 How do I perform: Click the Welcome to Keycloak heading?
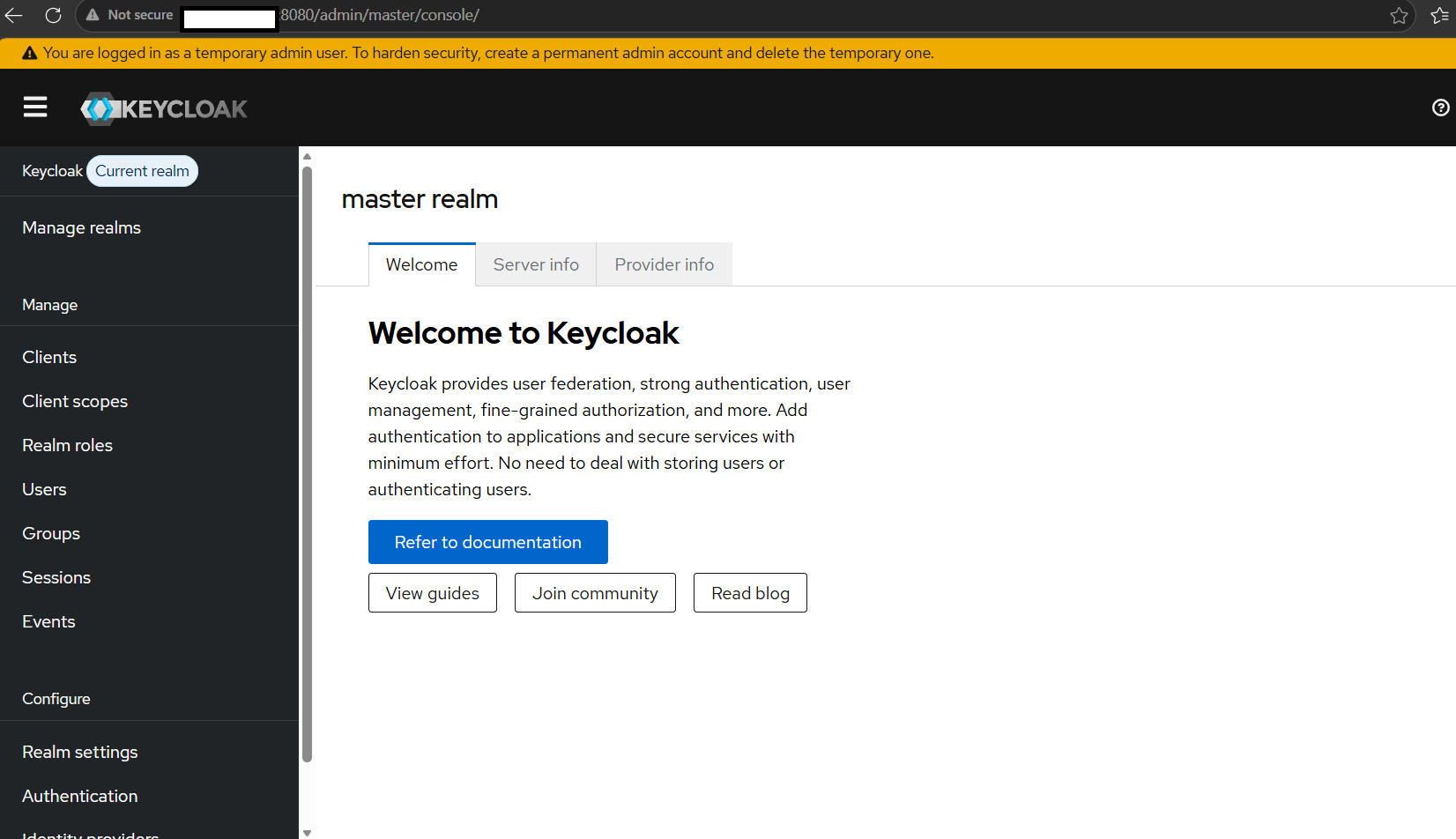point(524,333)
